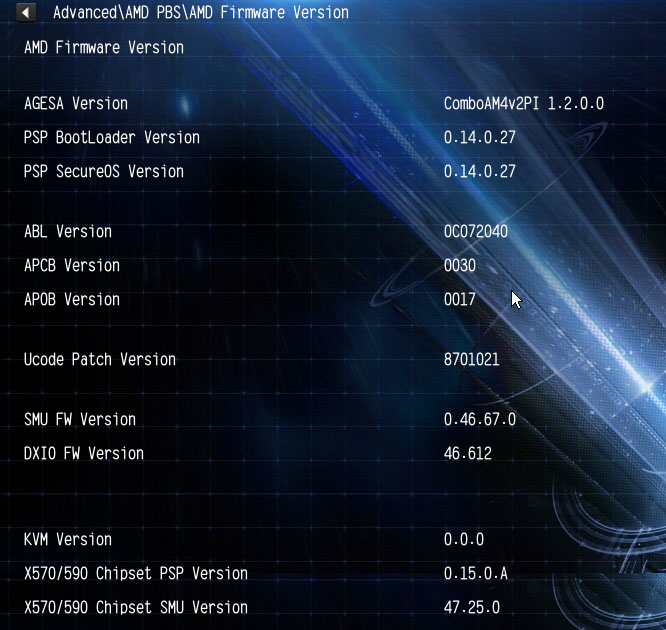
Task: Select the APCB Version label
Action: click(x=72, y=266)
